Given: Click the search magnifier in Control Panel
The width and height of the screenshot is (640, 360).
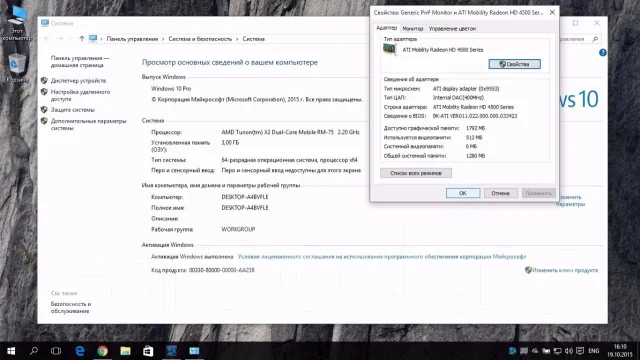Looking at the screenshot, I should point(595,39).
